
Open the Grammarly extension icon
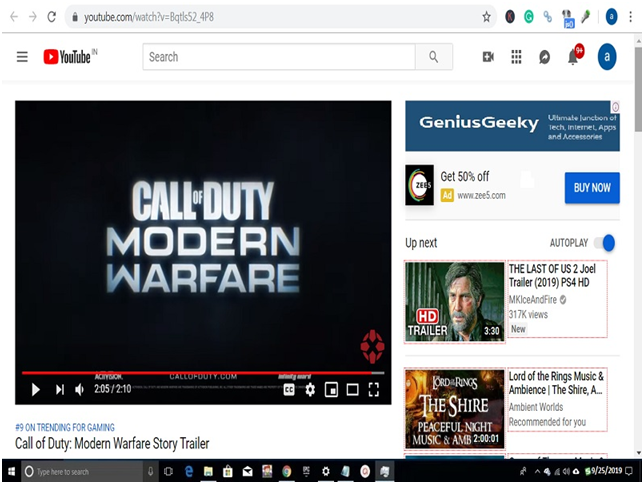pos(529,17)
